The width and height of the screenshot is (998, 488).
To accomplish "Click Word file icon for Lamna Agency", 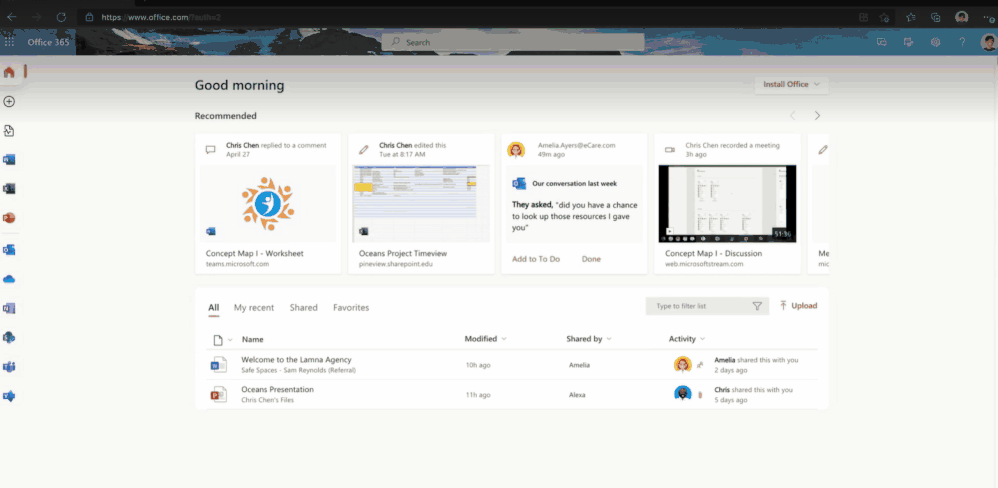I will [218, 365].
